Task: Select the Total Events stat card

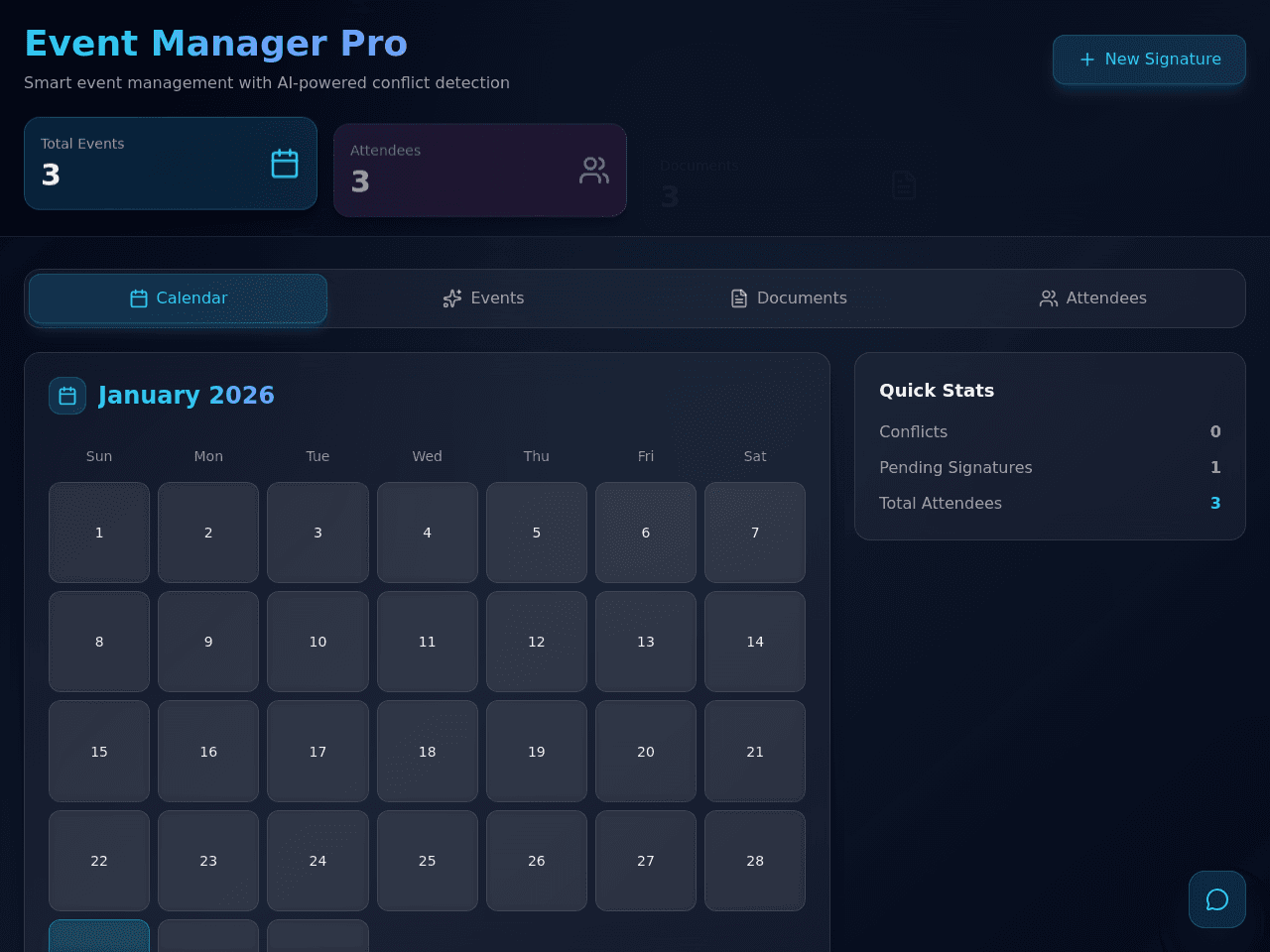Action: pos(171,164)
